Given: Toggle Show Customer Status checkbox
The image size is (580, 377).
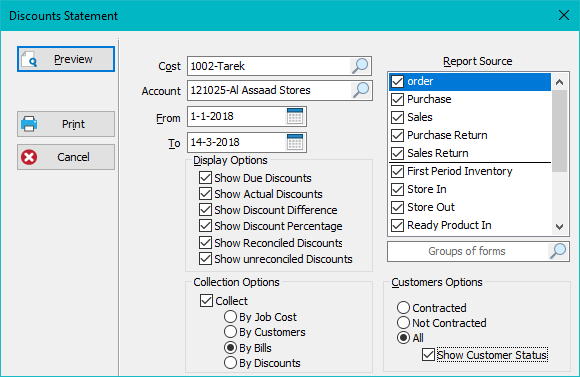Looking at the screenshot, I should (428, 355).
